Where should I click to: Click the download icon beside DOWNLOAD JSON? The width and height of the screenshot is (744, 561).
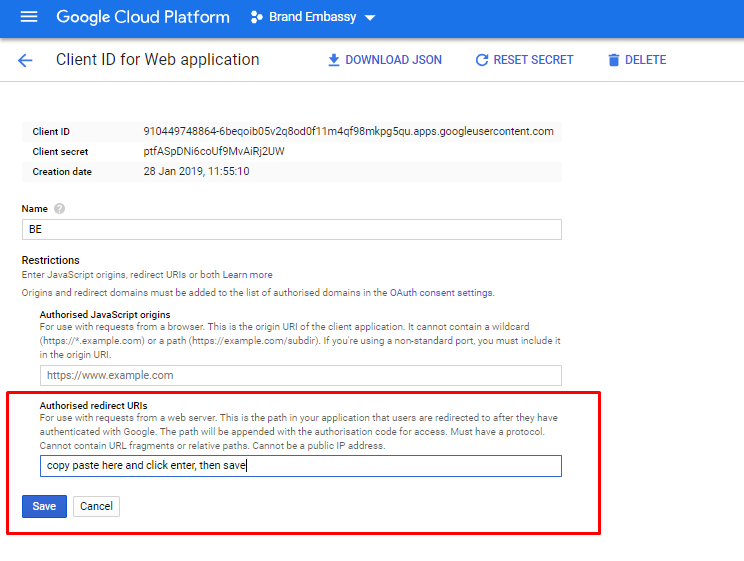point(334,60)
